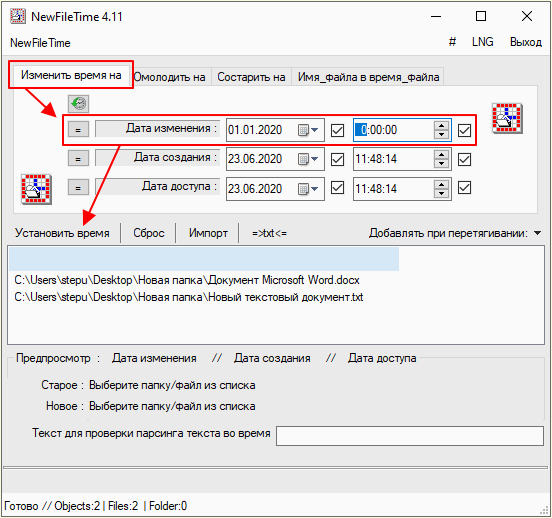This screenshot has height=518, width=552.
Task: Switch to the 'Состарить на' tab
Action: (251, 77)
